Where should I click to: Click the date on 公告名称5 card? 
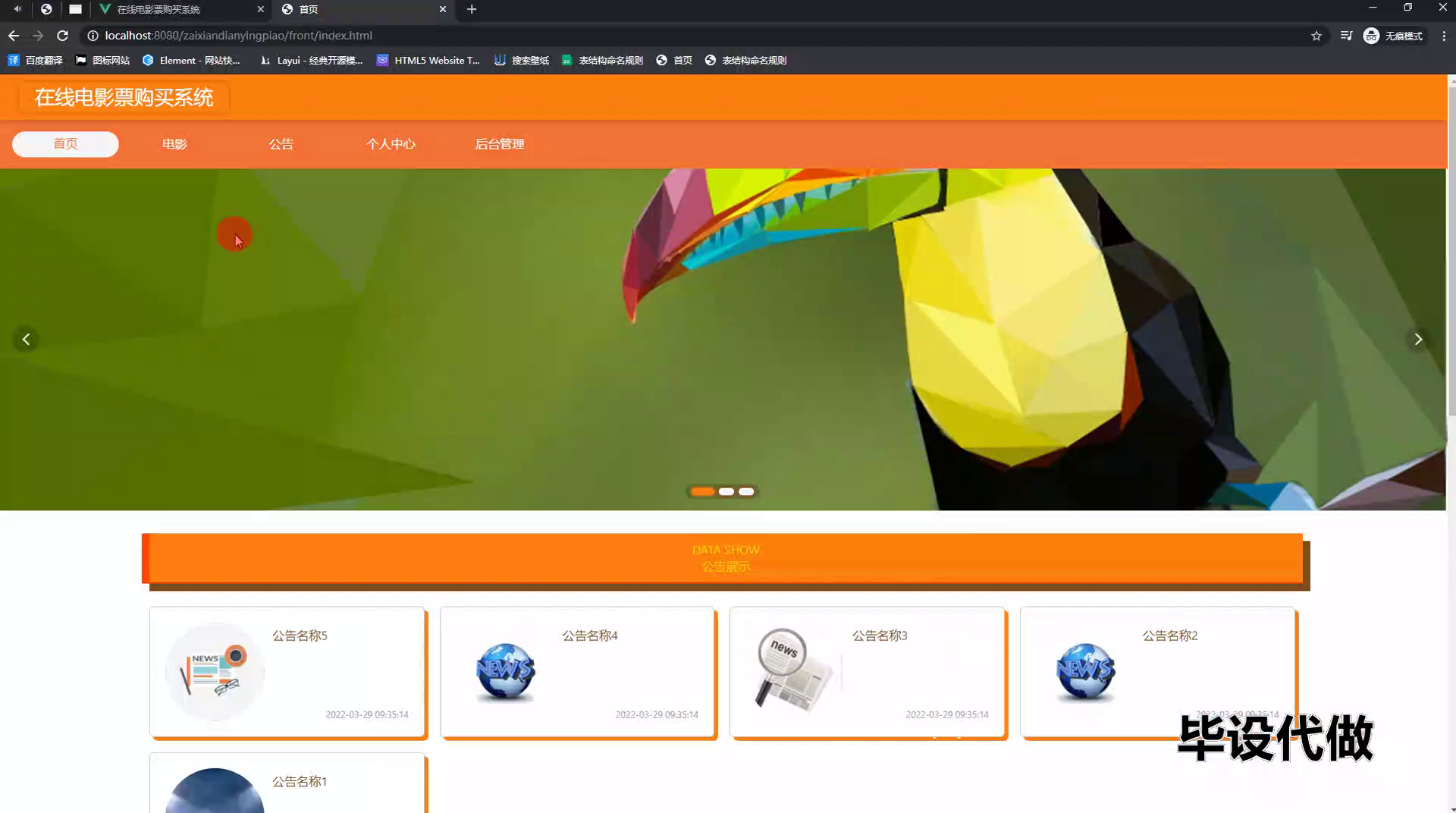coord(367,714)
